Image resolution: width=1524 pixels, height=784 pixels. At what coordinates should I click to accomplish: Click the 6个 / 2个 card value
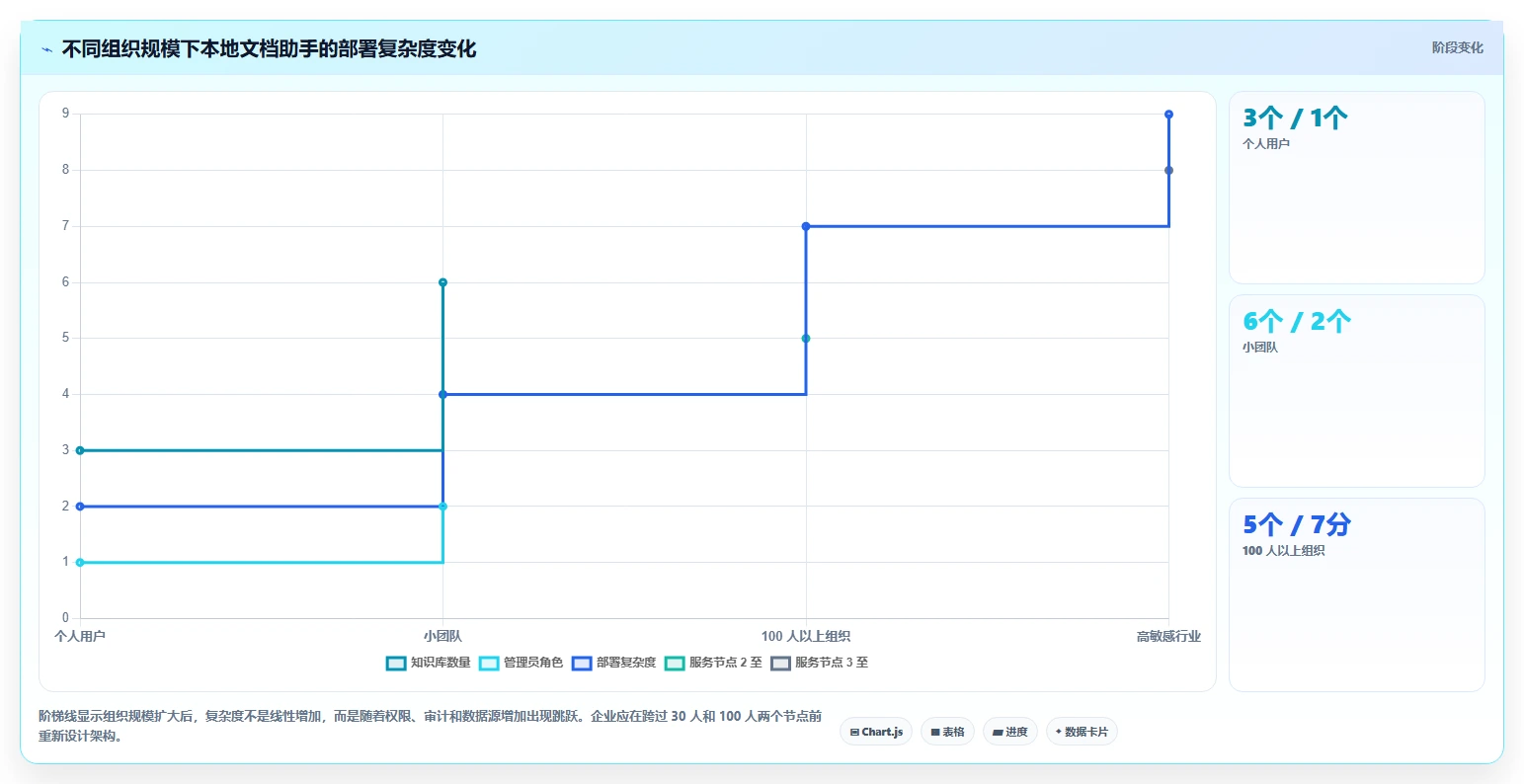[1297, 322]
